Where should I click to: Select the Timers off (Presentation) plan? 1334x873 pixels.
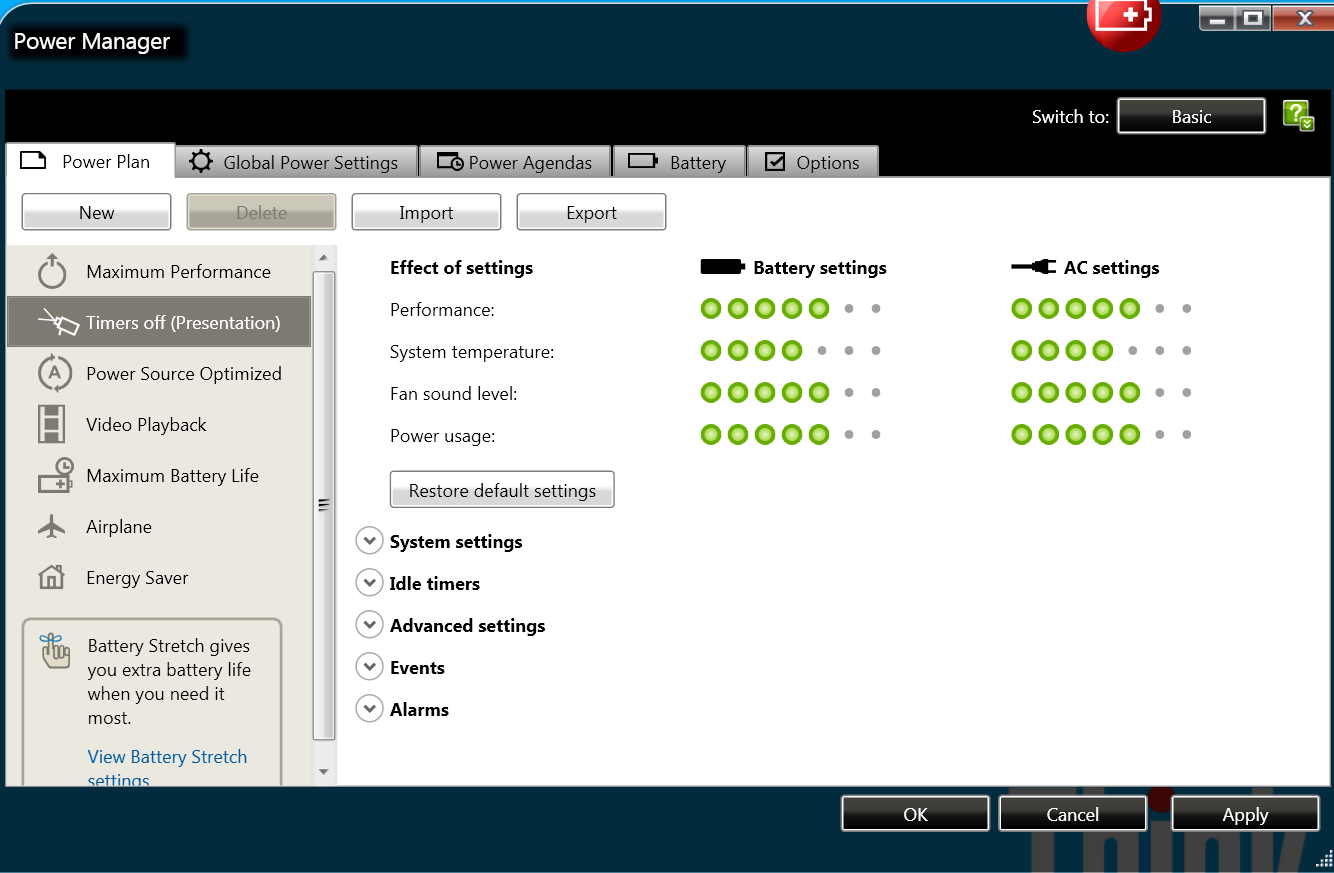159,322
